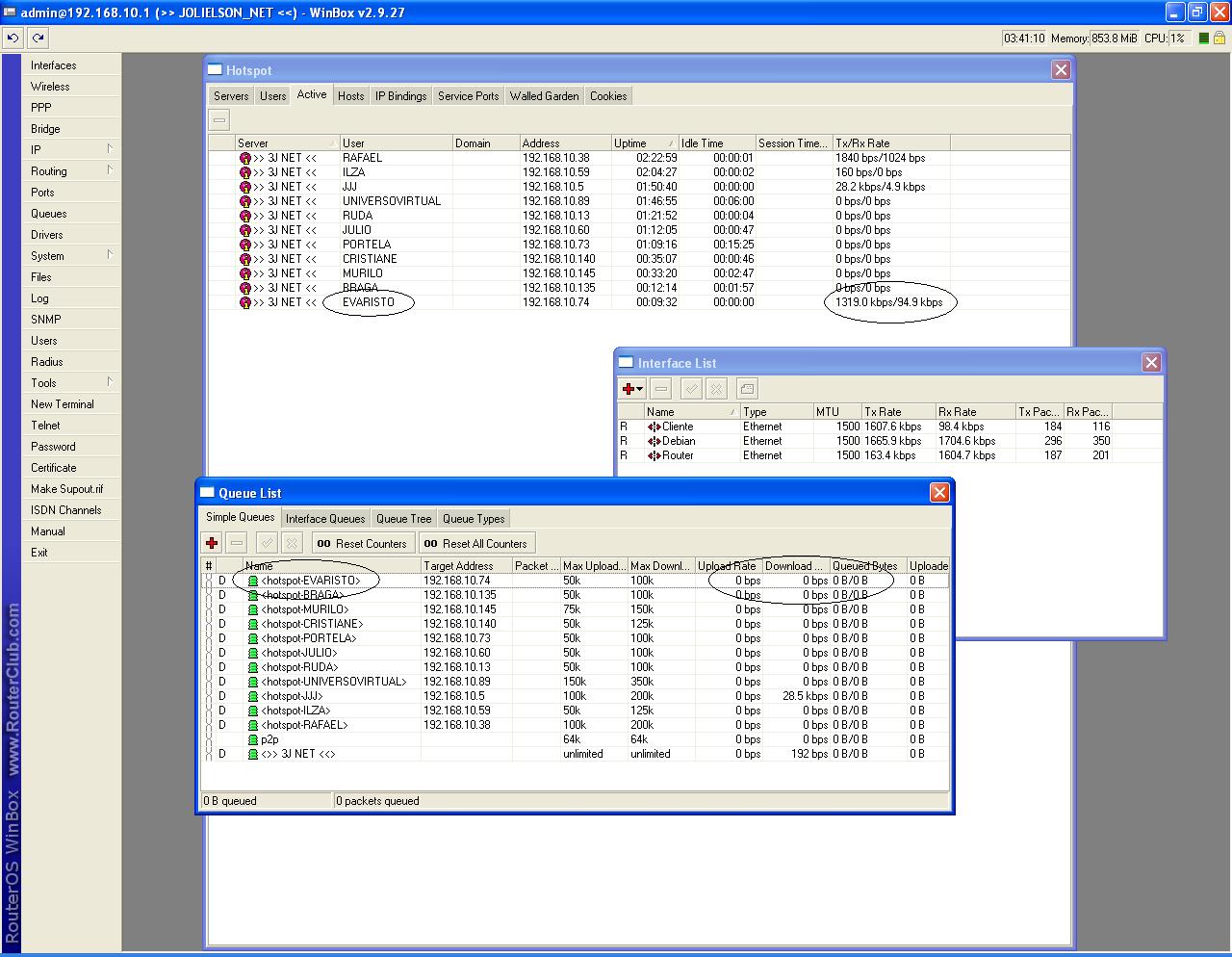Viewport: 1232px width, 957px height.
Task: Select the UNIVERSOVIRTUAL user in Hotspot list
Action: click(x=392, y=201)
